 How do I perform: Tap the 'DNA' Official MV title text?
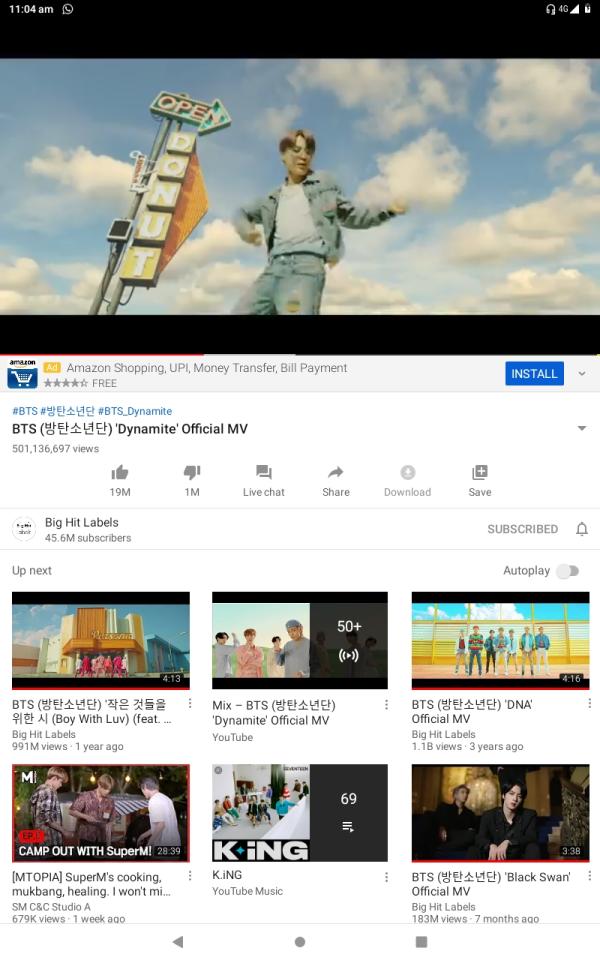472,711
